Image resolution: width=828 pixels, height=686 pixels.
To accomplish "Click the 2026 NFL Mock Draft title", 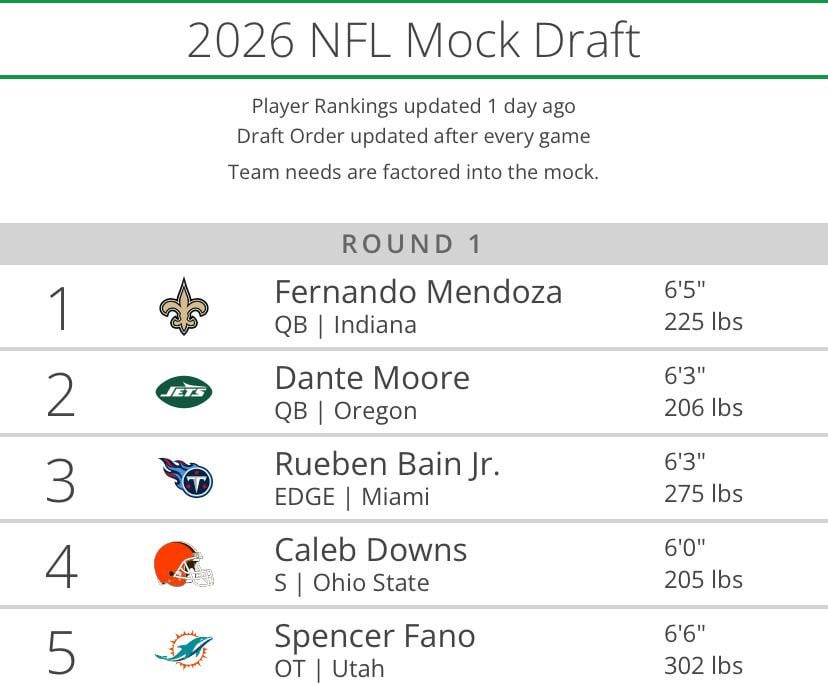I will [413, 40].
